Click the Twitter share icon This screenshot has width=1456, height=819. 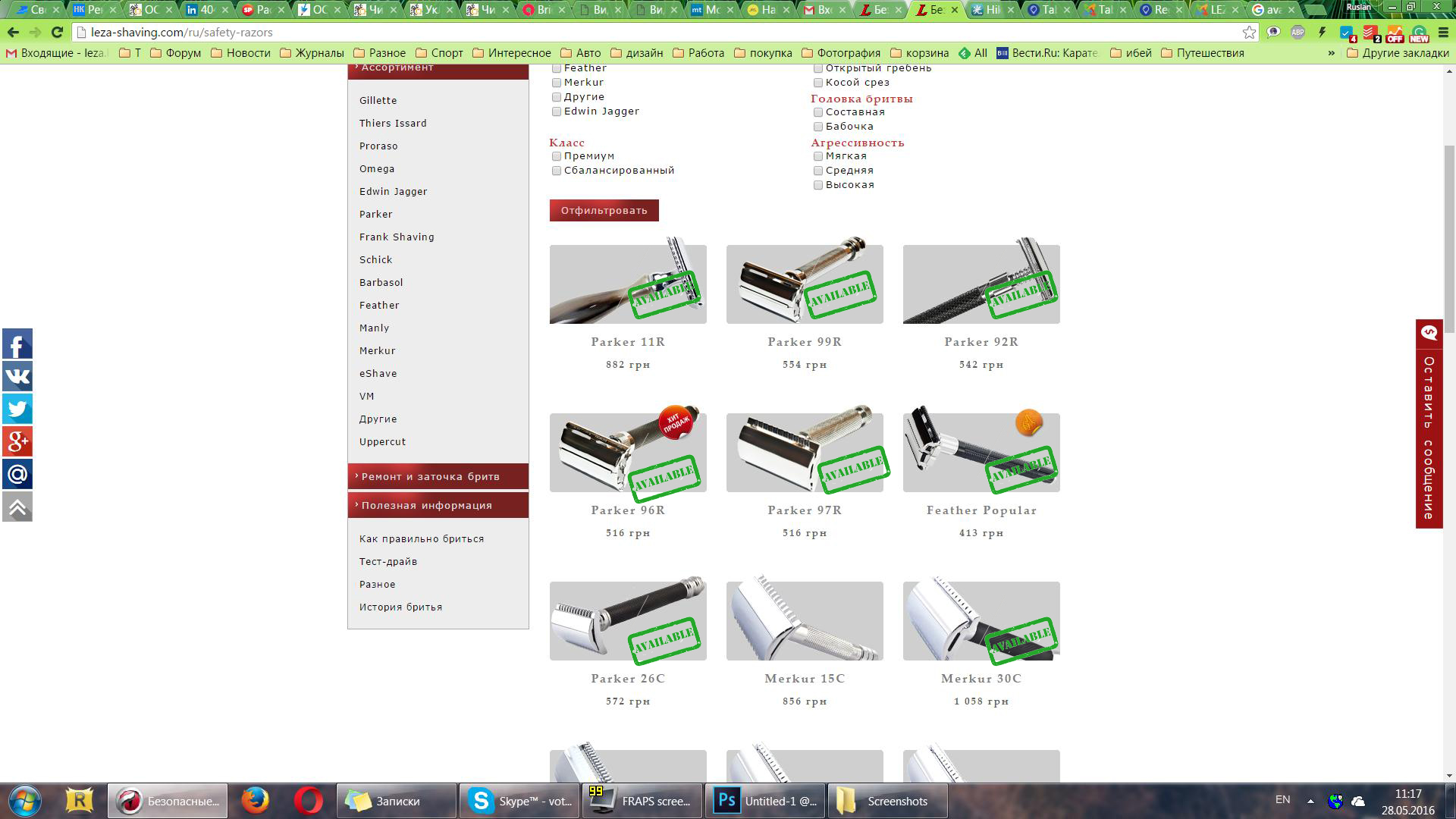[x=17, y=409]
